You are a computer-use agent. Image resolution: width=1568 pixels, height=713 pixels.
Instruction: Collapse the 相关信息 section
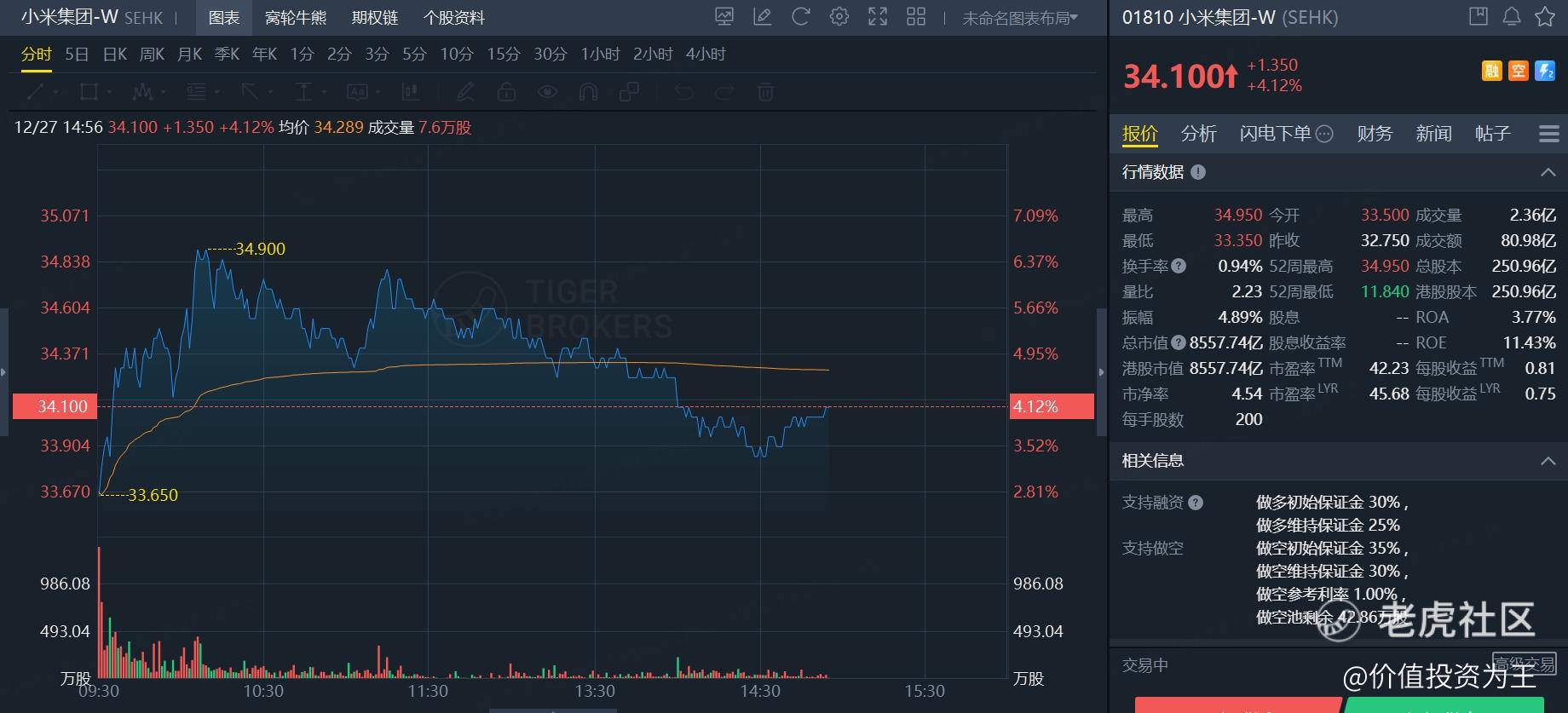(x=1548, y=461)
